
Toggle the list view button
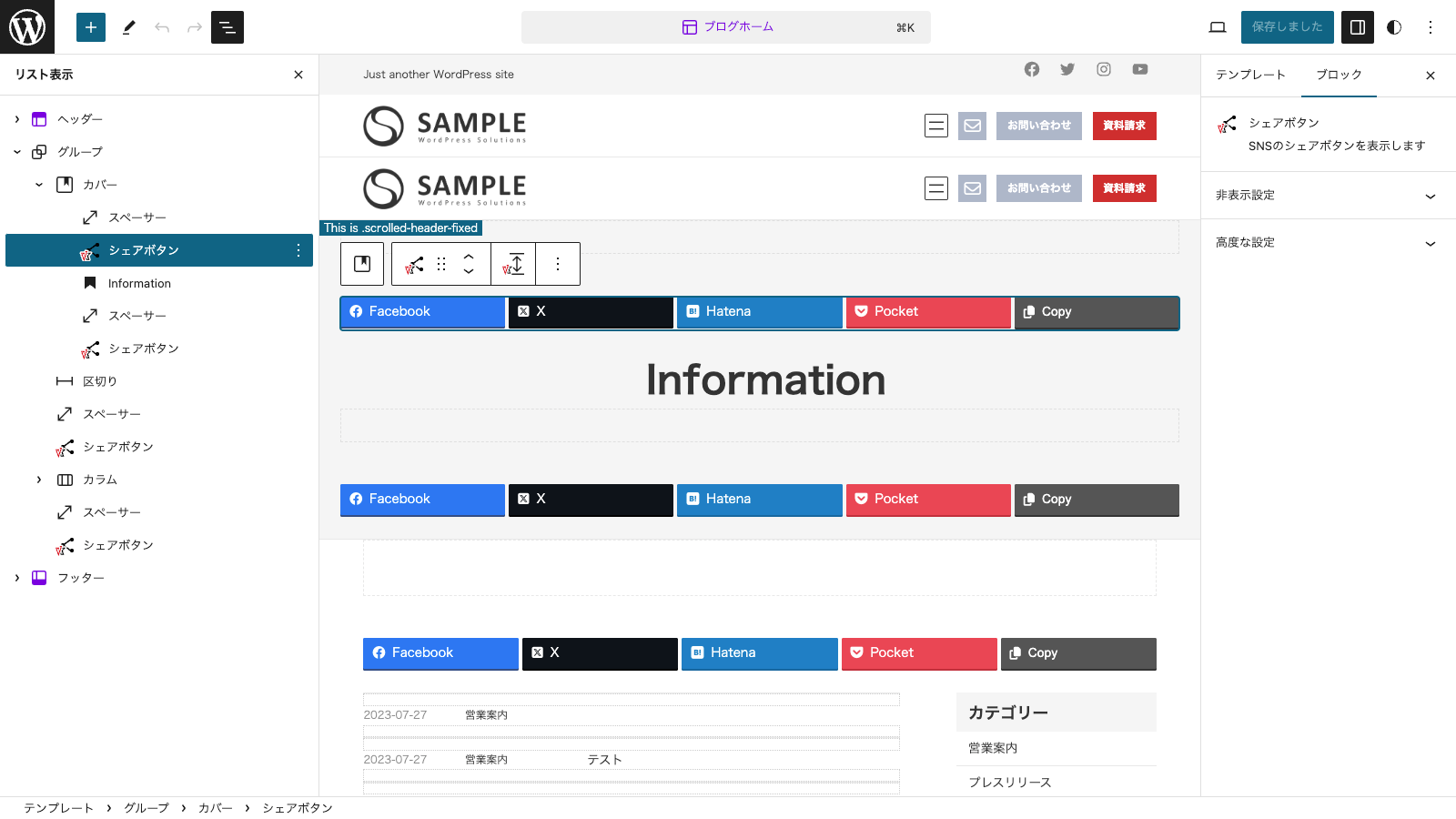point(227,27)
